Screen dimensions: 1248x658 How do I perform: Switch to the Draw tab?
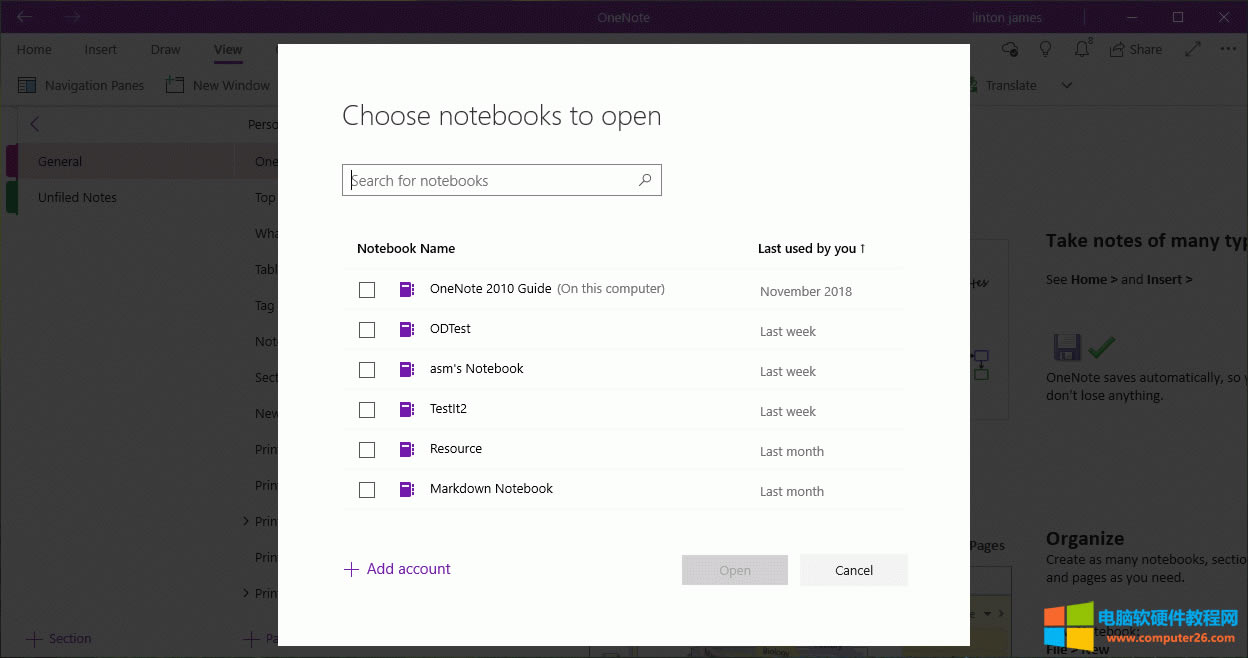click(165, 49)
